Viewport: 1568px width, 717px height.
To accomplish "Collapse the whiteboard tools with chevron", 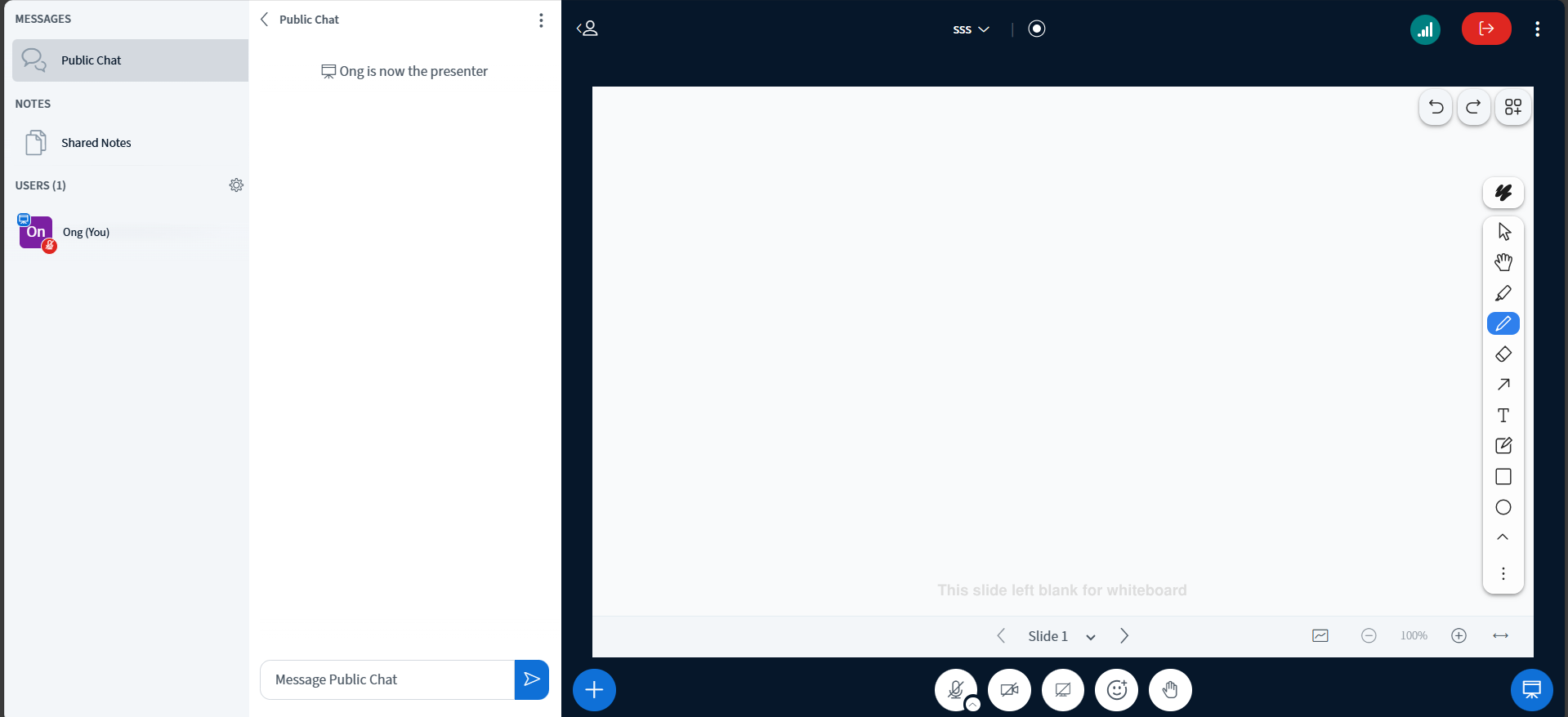I will tap(1503, 537).
